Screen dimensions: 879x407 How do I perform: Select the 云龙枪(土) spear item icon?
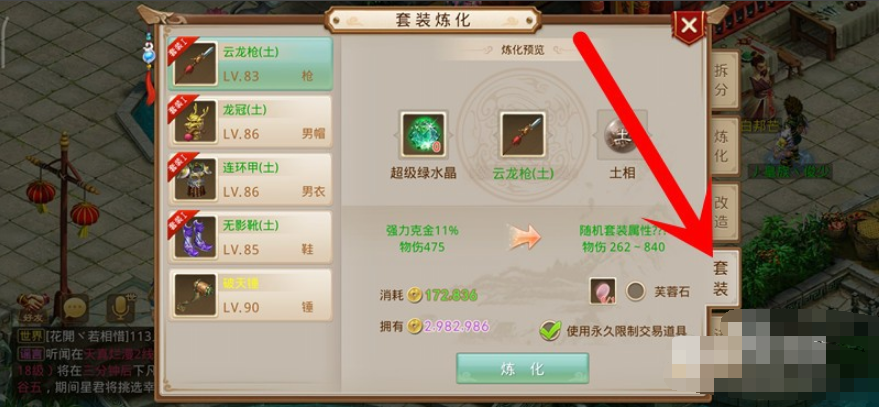195,63
